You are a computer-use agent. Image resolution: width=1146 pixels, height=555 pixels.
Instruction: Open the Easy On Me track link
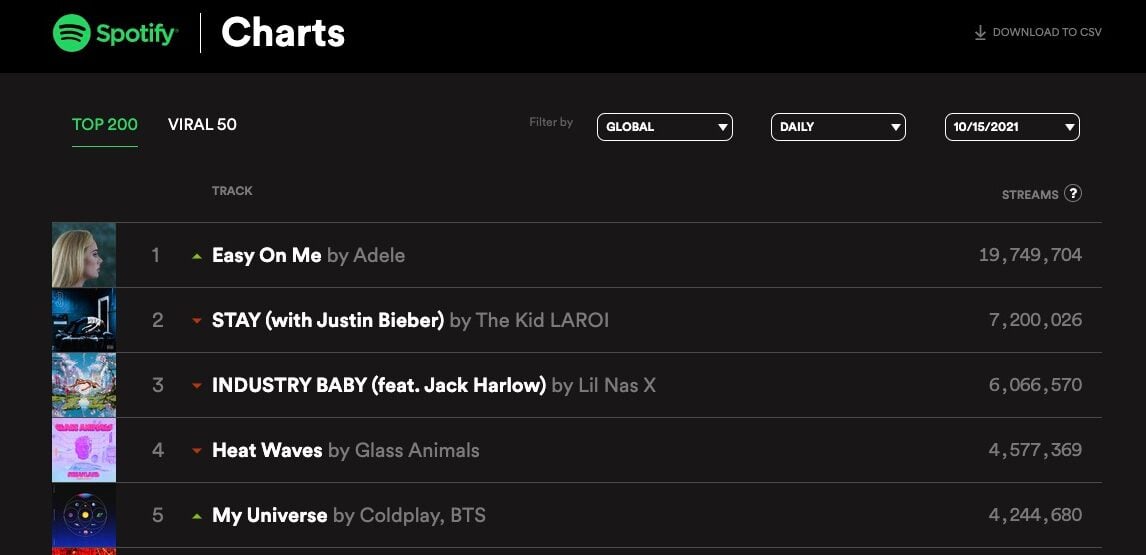point(267,255)
